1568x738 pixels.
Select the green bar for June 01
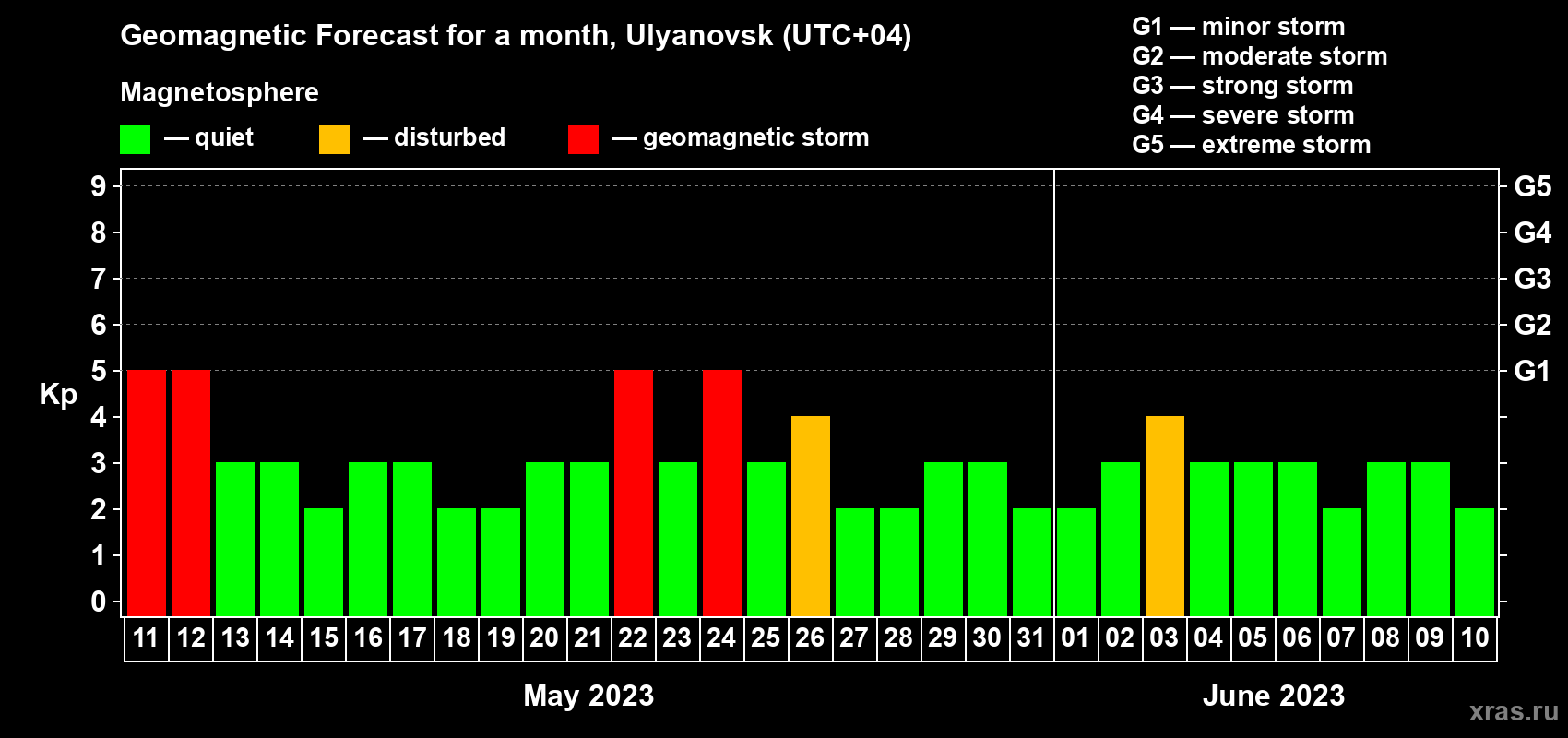1076,562
